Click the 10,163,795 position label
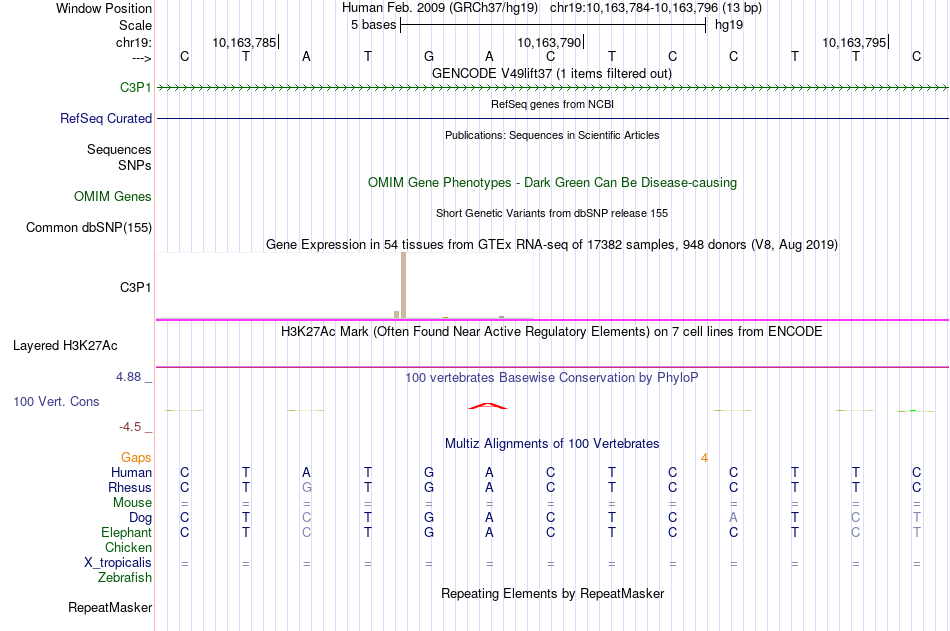Image resolution: width=950 pixels, height=631 pixels. 854,42
